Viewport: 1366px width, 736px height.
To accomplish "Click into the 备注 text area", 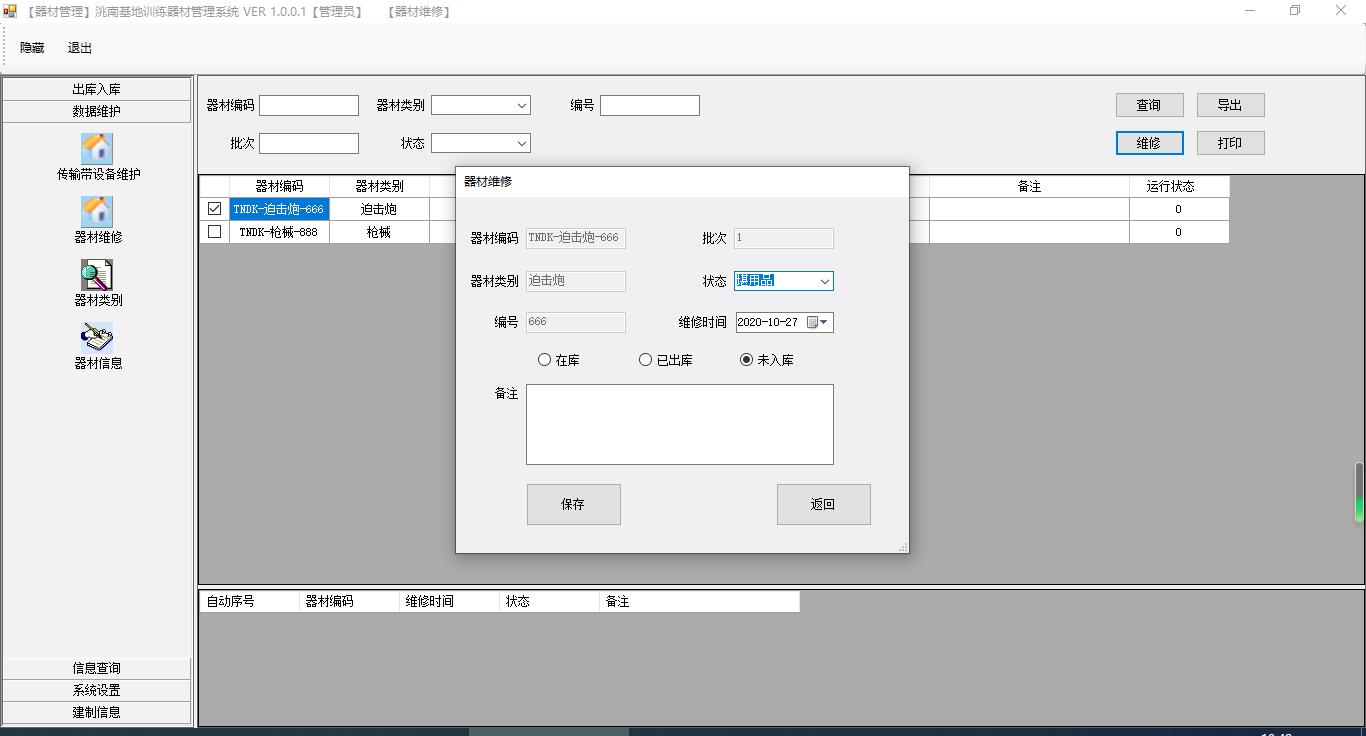I will [x=679, y=424].
